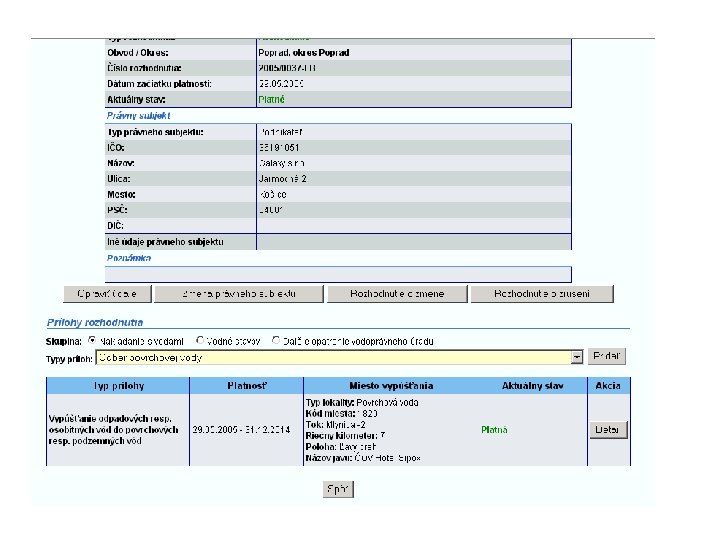720x540 pixels.
Task: Select the Vodné stavby radio option
Action: pos(200,341)
